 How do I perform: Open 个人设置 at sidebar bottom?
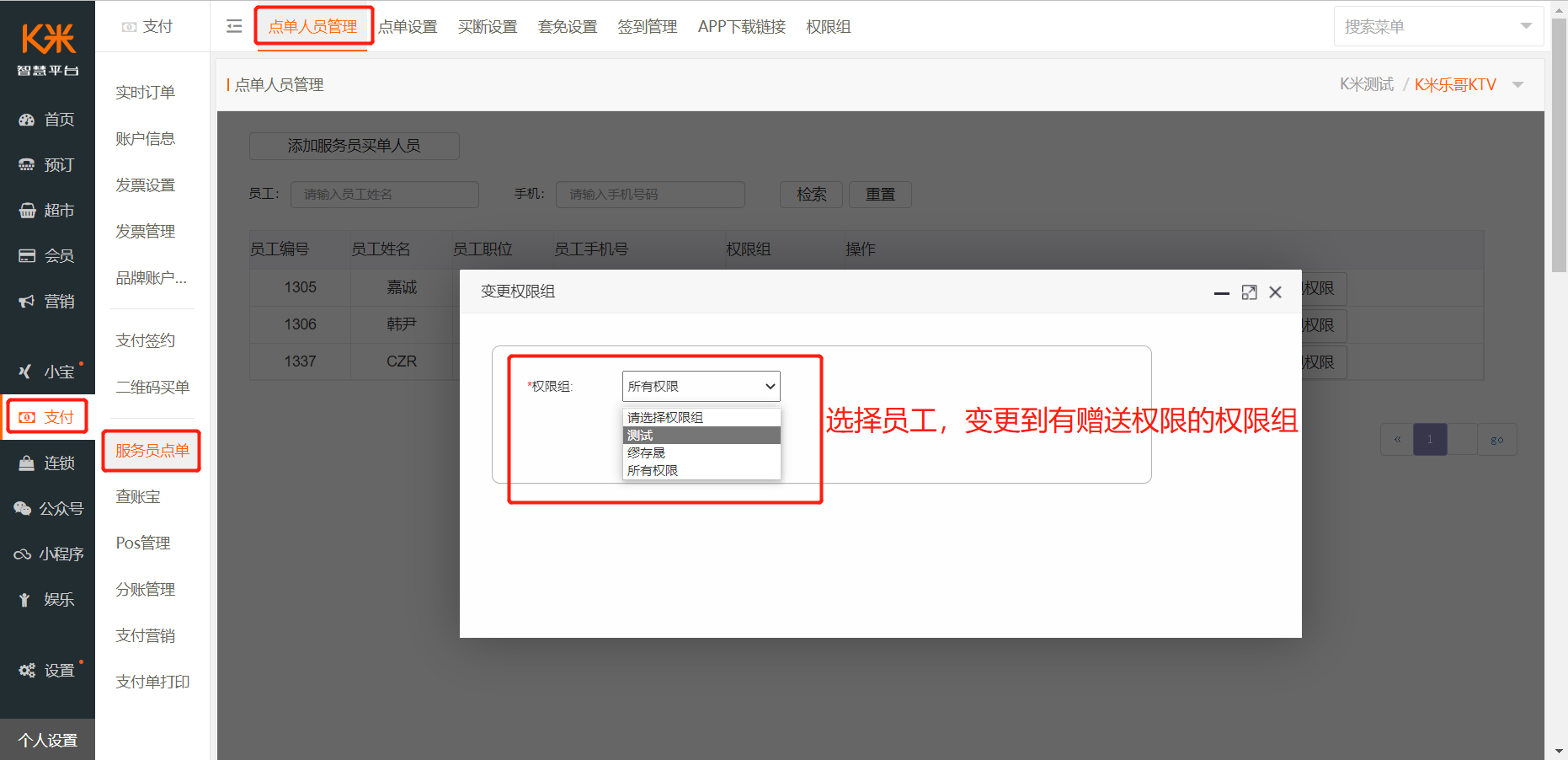[47, 740]
